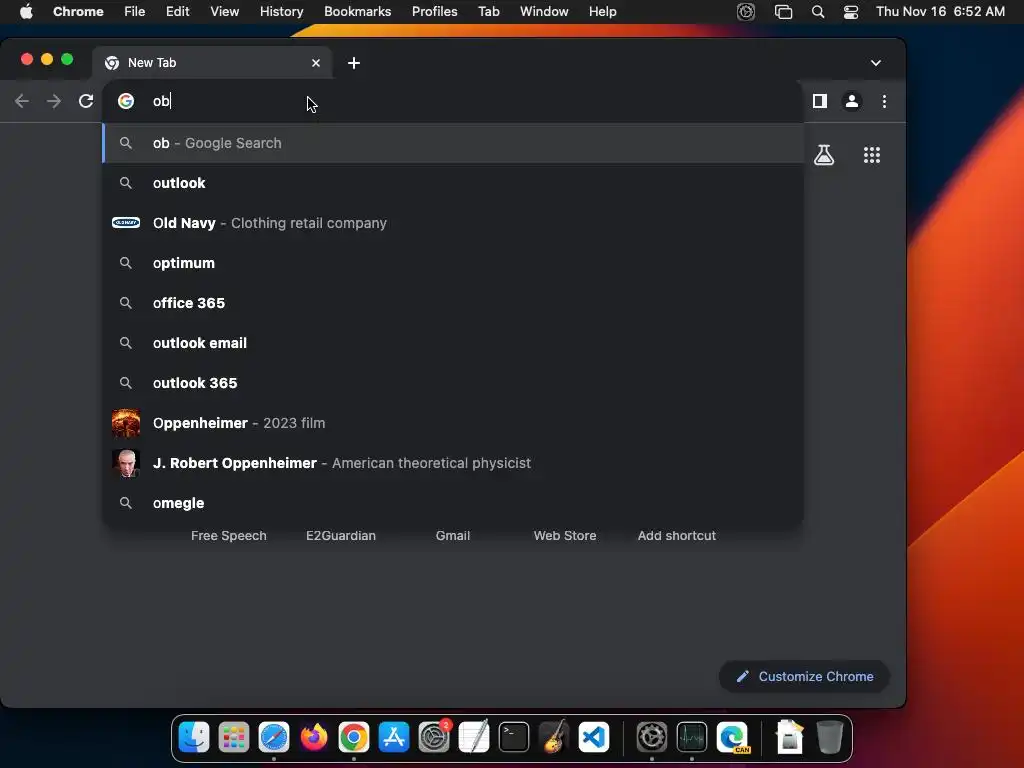Open the Window menu
The height and width of the screenshot is (768, 1024).
[544, 11]
